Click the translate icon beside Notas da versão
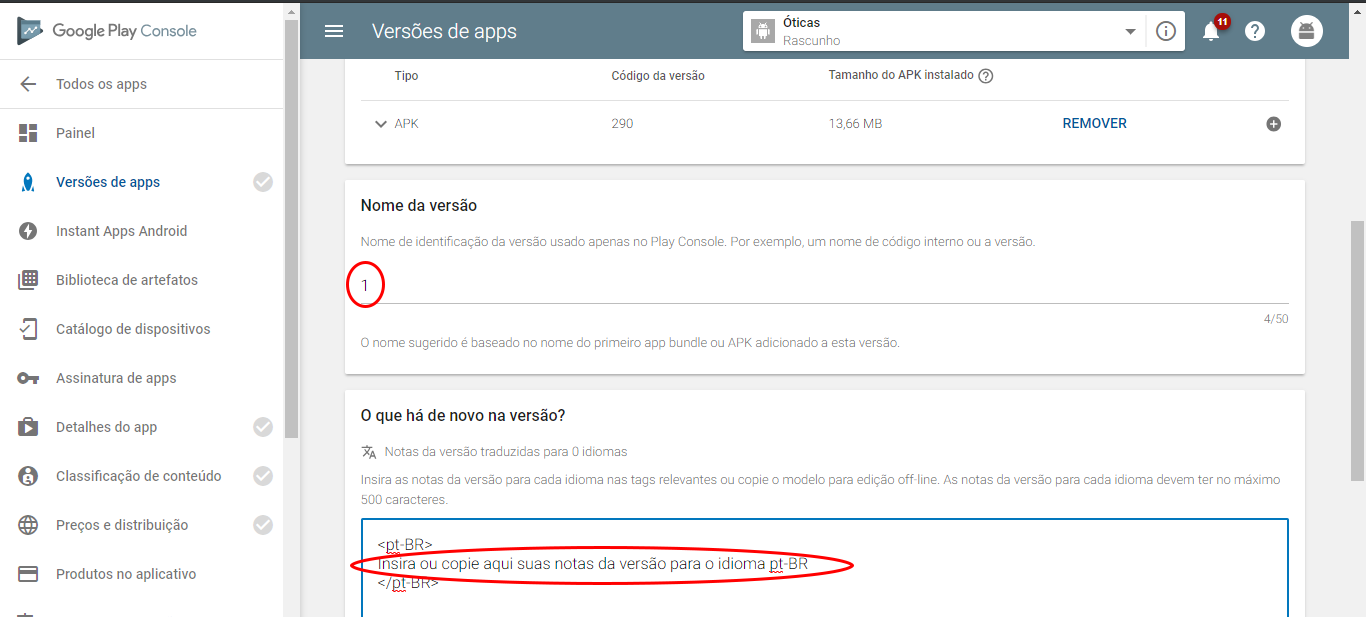This screenshot has width=1366, height=617. click(x=369, y=452)
